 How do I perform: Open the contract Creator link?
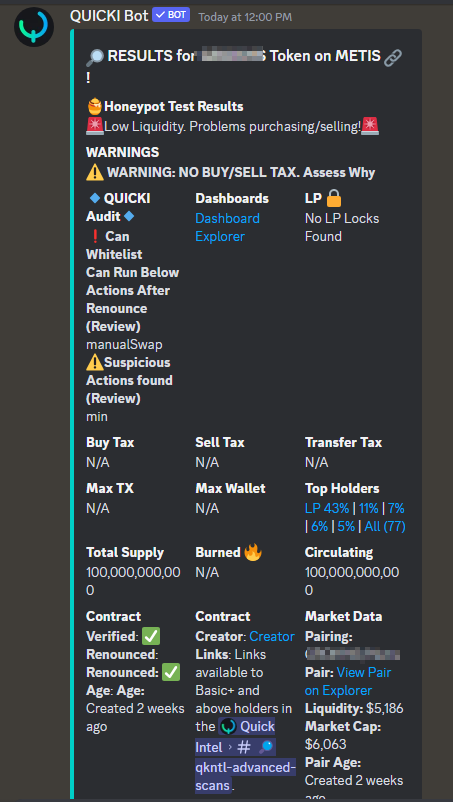(272, 636)
